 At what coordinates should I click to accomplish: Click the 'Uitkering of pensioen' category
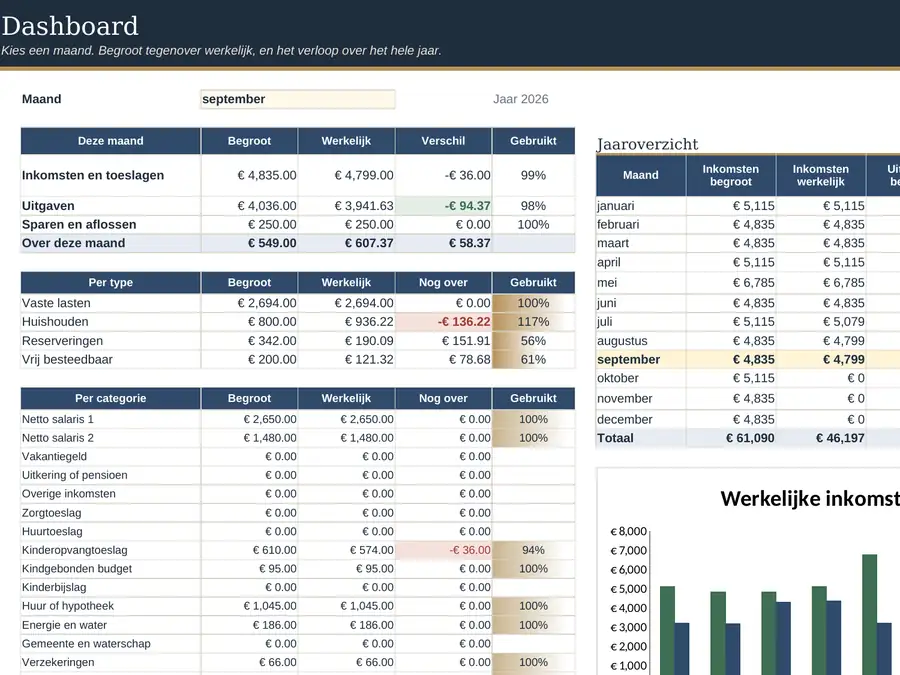pos(75,475)
